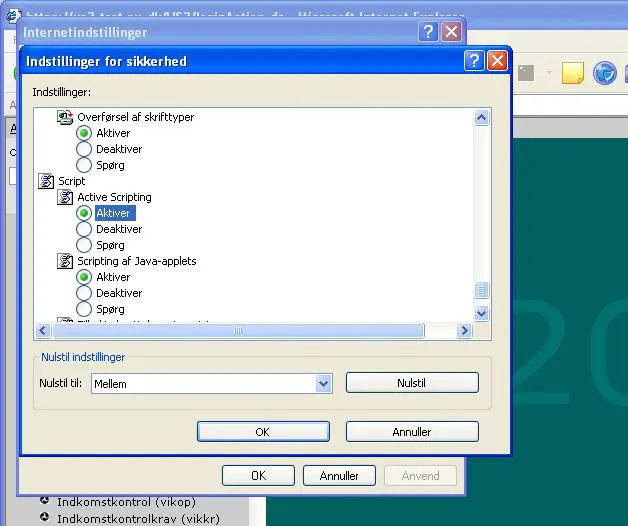628x526 pixels.
Task: Open help in the Indstillinger for sikkerhed dialog
Action: (x=475, y=61)
